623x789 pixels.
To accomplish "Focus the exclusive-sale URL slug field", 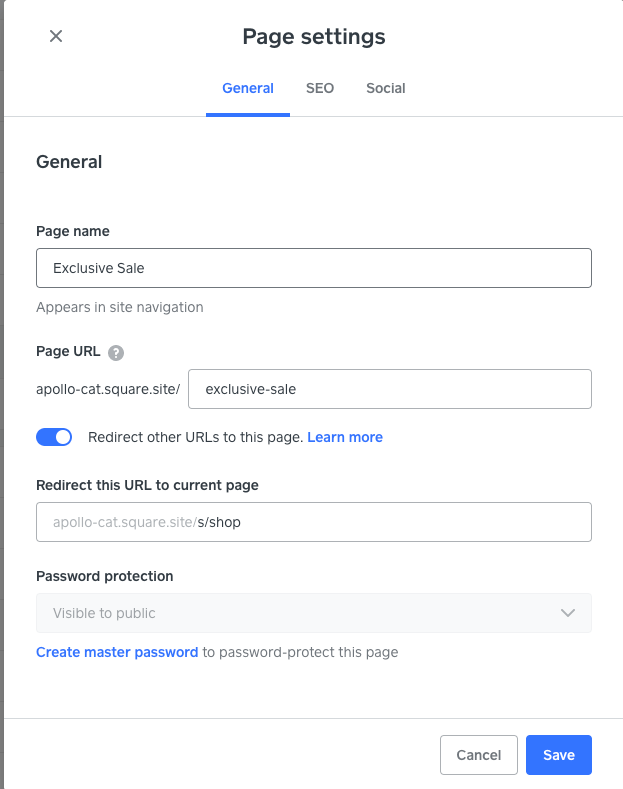I will click(389, 389).
